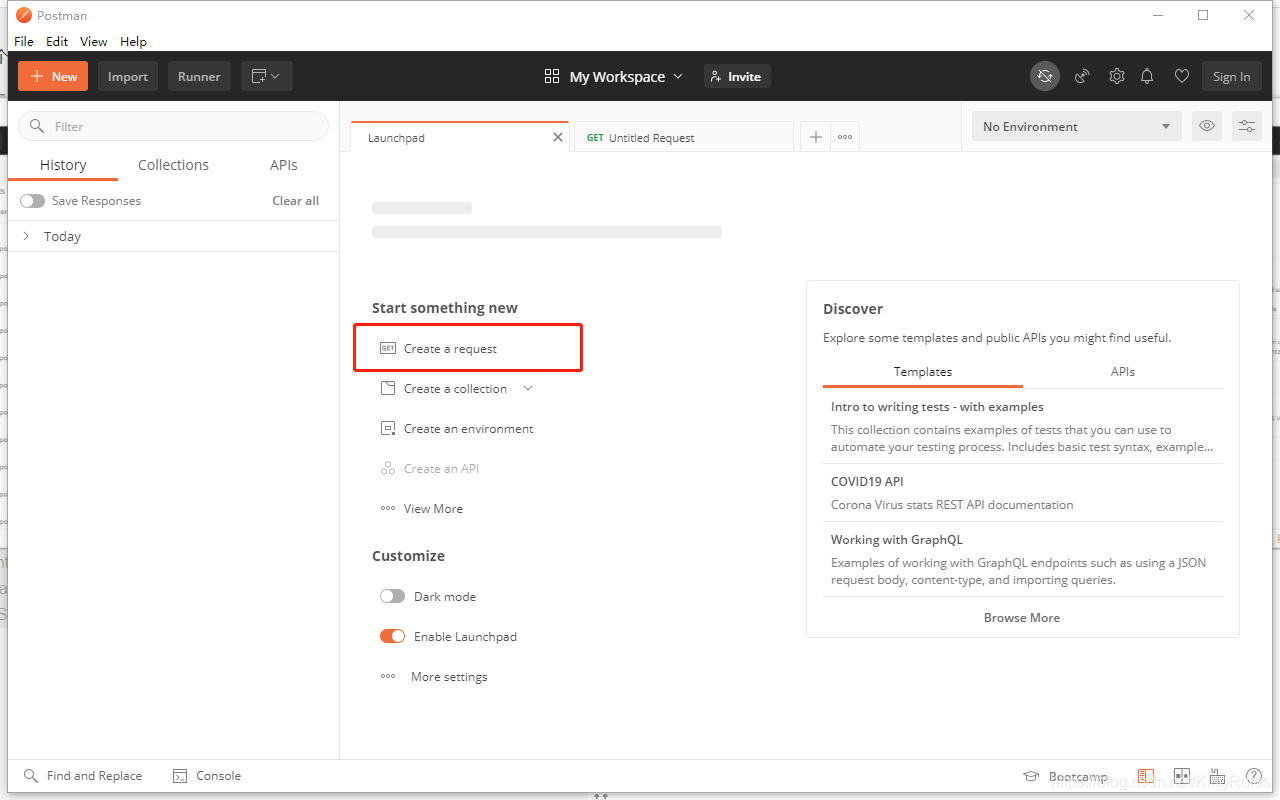Switch to two-pane view icon
Screen dimensions: 1280x800
[x=1182, y=776]
